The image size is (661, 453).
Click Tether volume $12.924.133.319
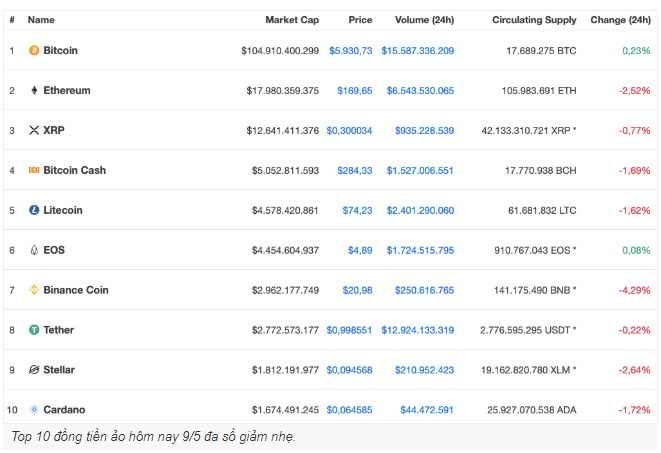pyautogui.click(x=418, y=330)
